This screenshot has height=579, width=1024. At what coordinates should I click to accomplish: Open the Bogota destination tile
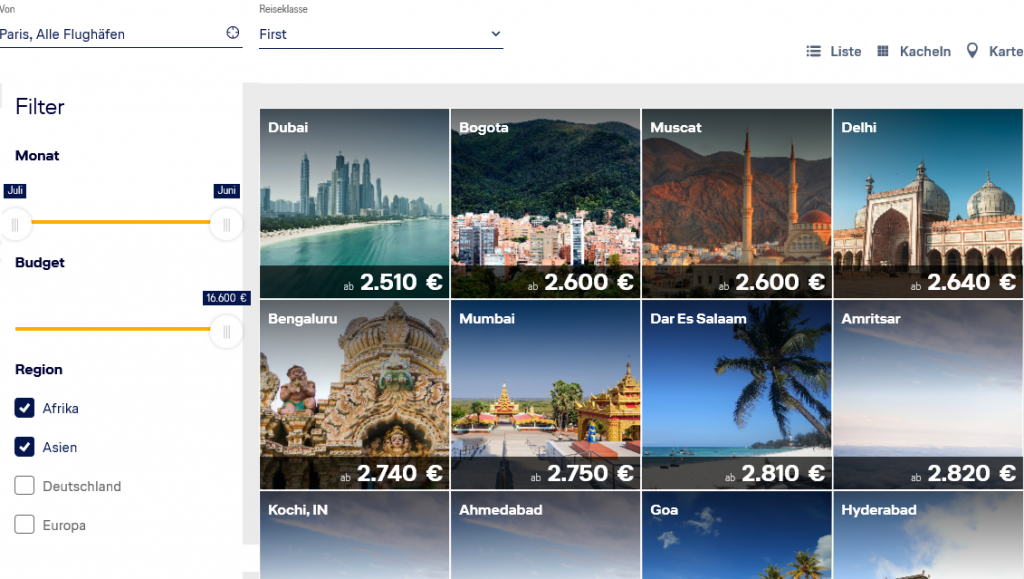point(545,204)
